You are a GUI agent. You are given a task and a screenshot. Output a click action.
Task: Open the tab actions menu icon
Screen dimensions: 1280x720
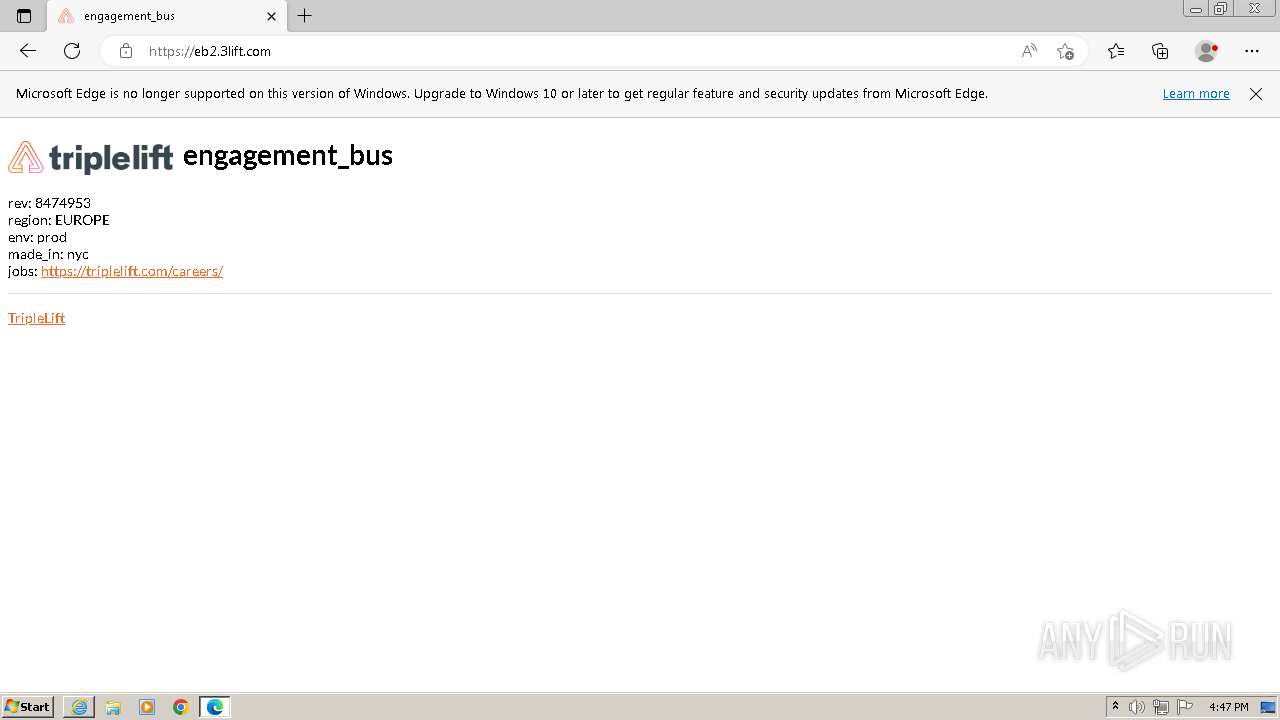coord(24,16)
